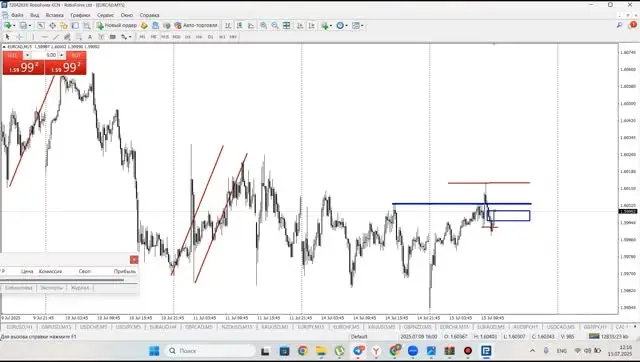Switch chart to candlesticks icon
The width and height of the screenshot is (640, 362).
pos(240,25)
